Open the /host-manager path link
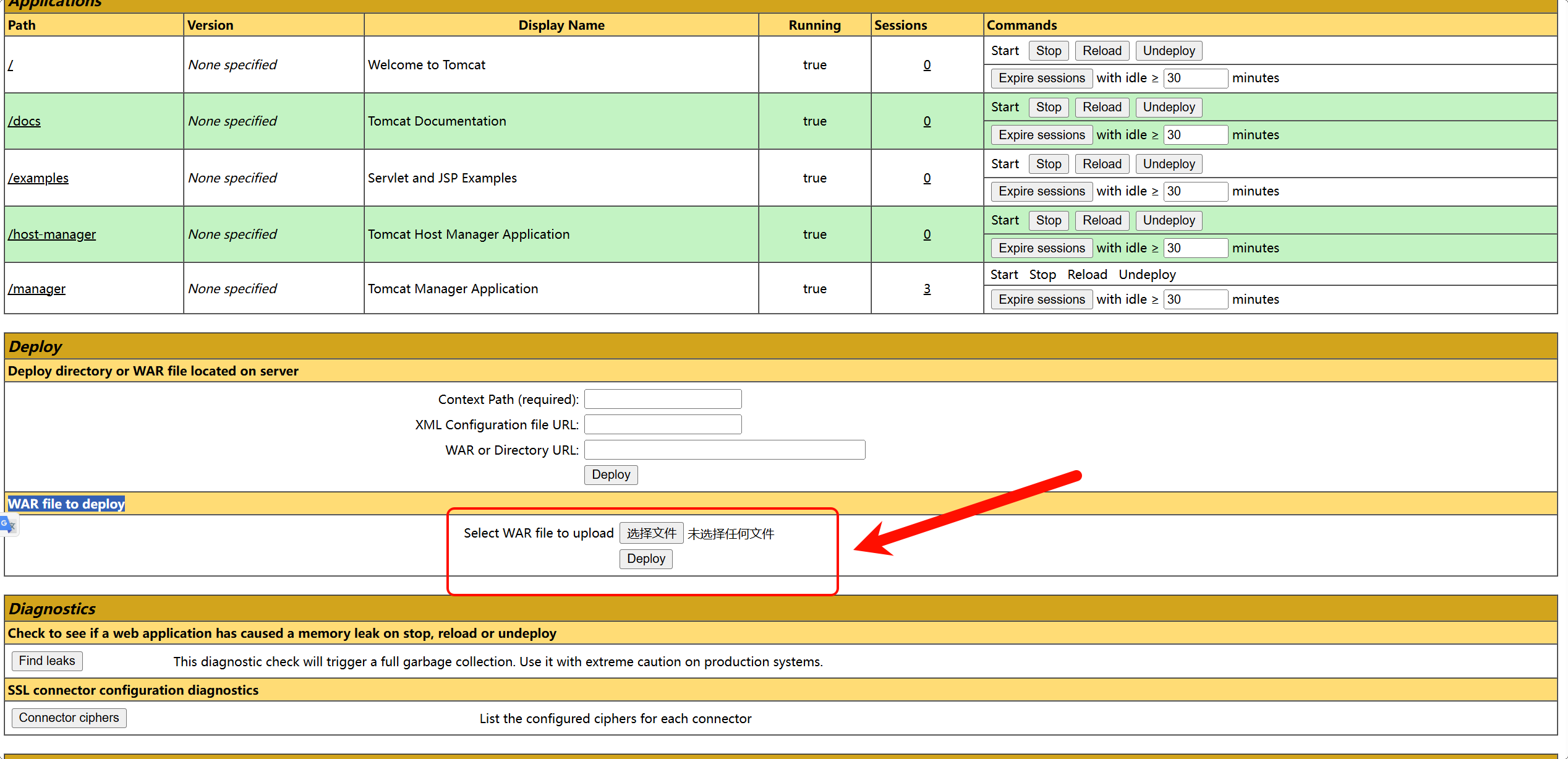The width and height of the screenshot is (1568, 759). pos(52,234)
